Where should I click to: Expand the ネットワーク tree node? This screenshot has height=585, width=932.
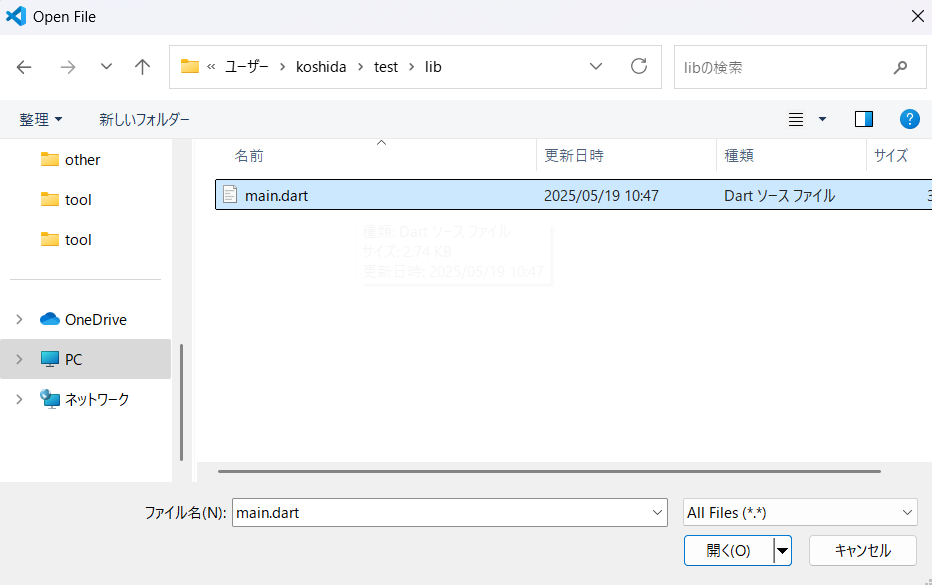pyautogui.click(x=19, y=399)
